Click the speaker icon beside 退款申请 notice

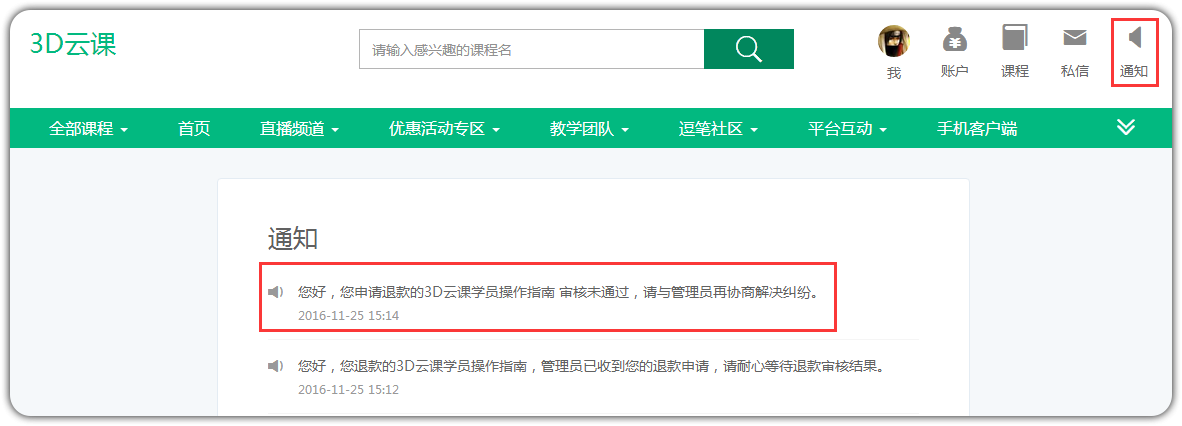[x=276, y=367]
